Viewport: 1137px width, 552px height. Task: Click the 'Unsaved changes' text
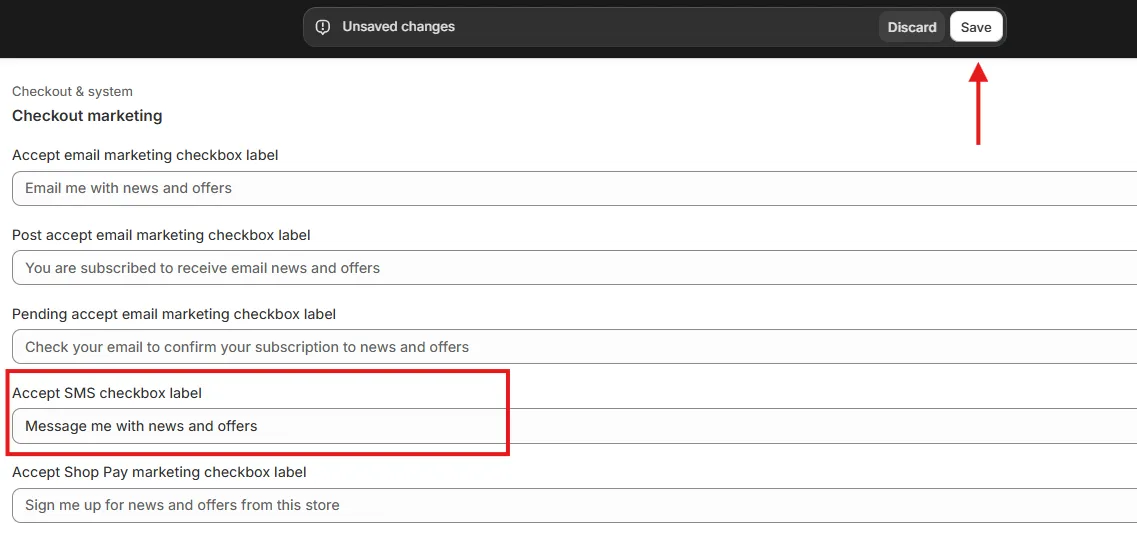[x=399, y=27]
